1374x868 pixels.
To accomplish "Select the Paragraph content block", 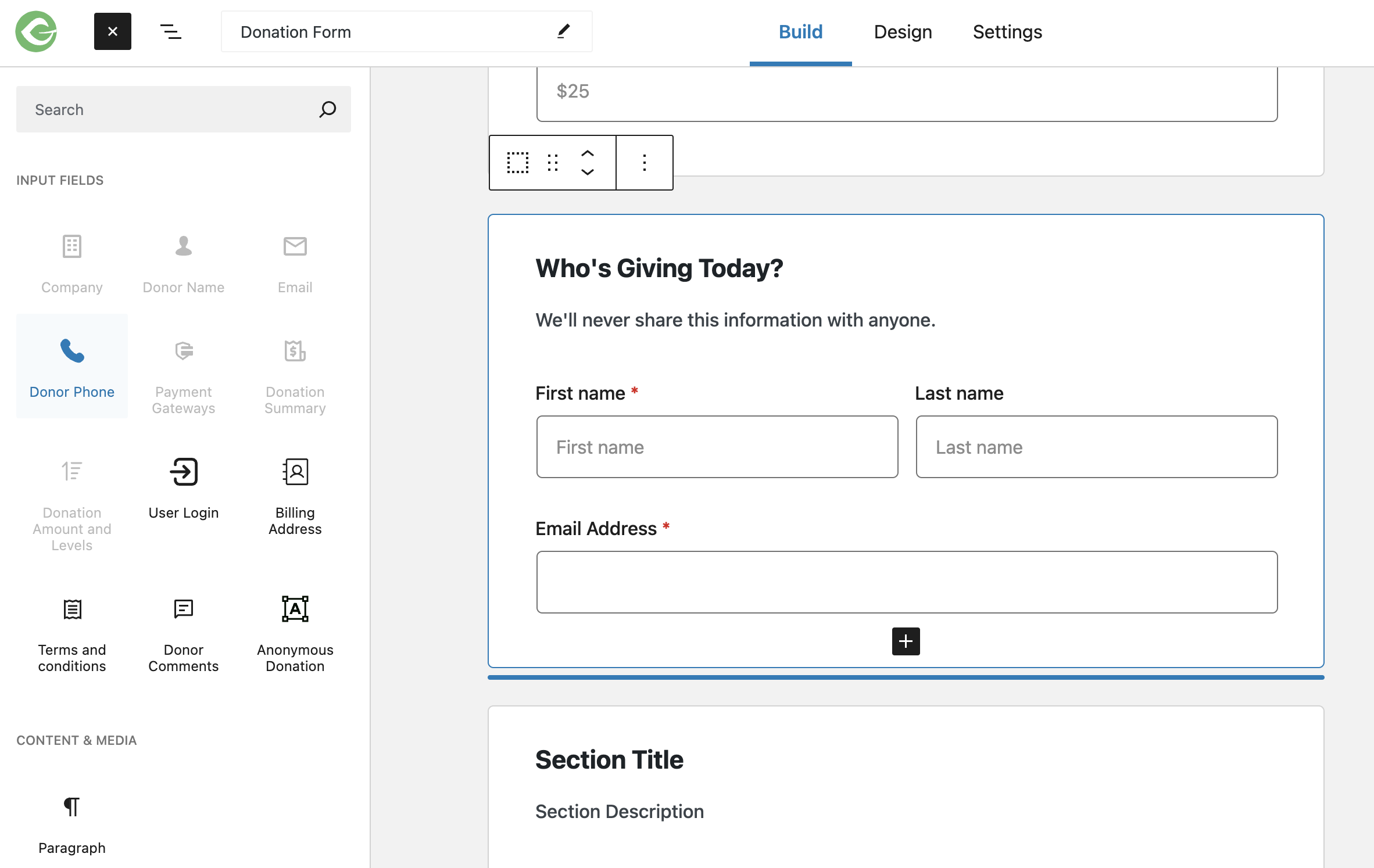I will [71, 822].
